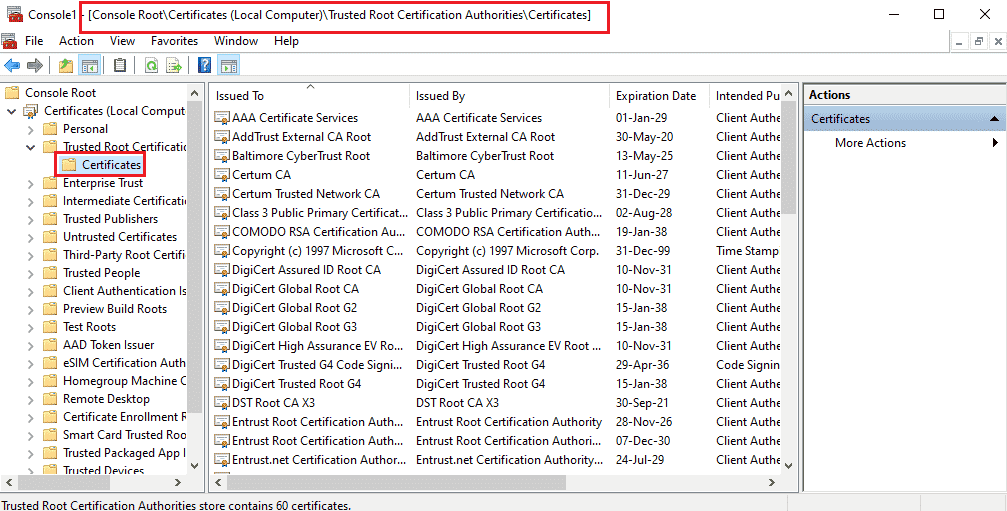Viewport: 1007px width, 511px height.
Task: Click the certificate icon beside AddTrust External CA Root
Action: (x=222, y=137)
